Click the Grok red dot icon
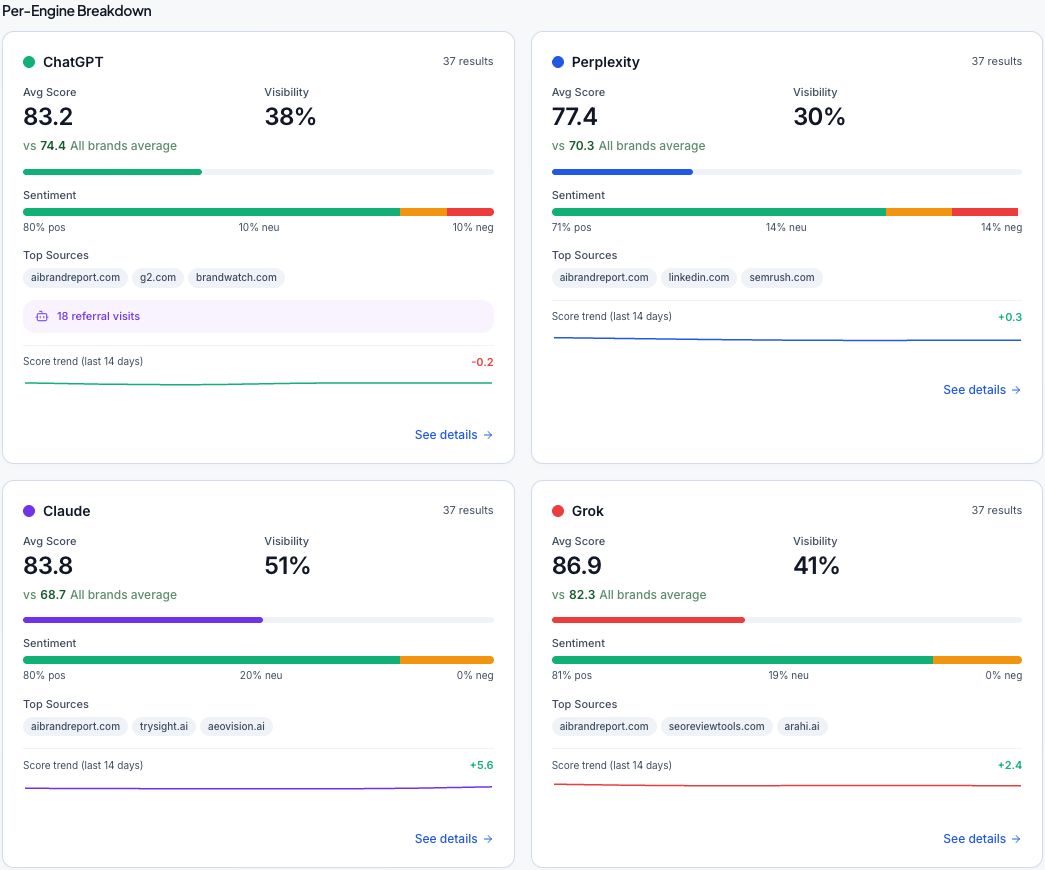This screenshot has height=870, width=1045. click(558, 511)
